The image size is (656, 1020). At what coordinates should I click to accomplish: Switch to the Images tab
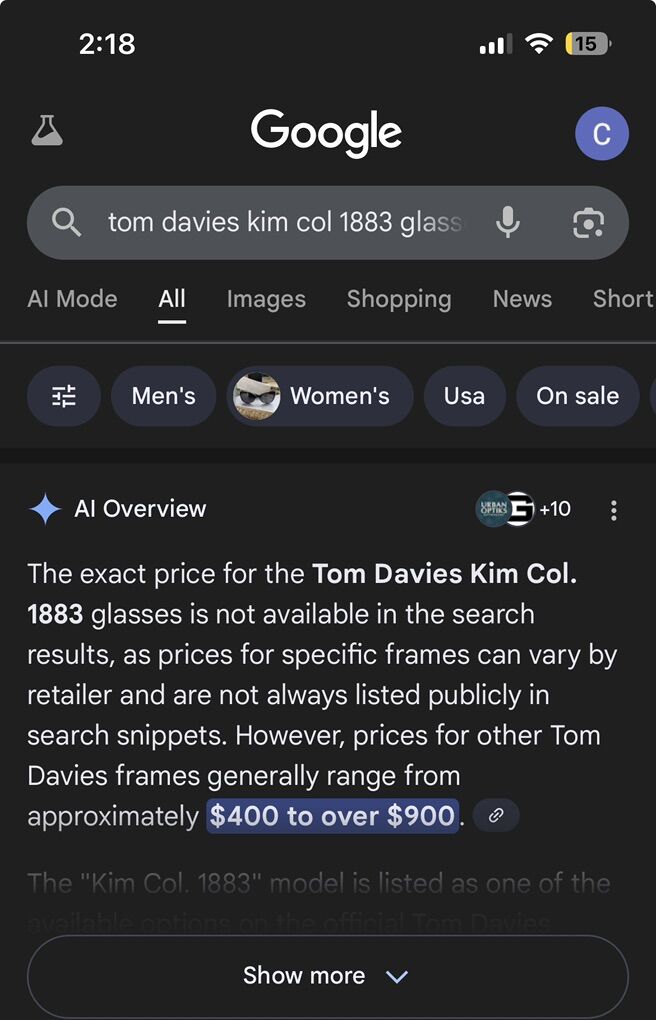(x=266, y=299)
